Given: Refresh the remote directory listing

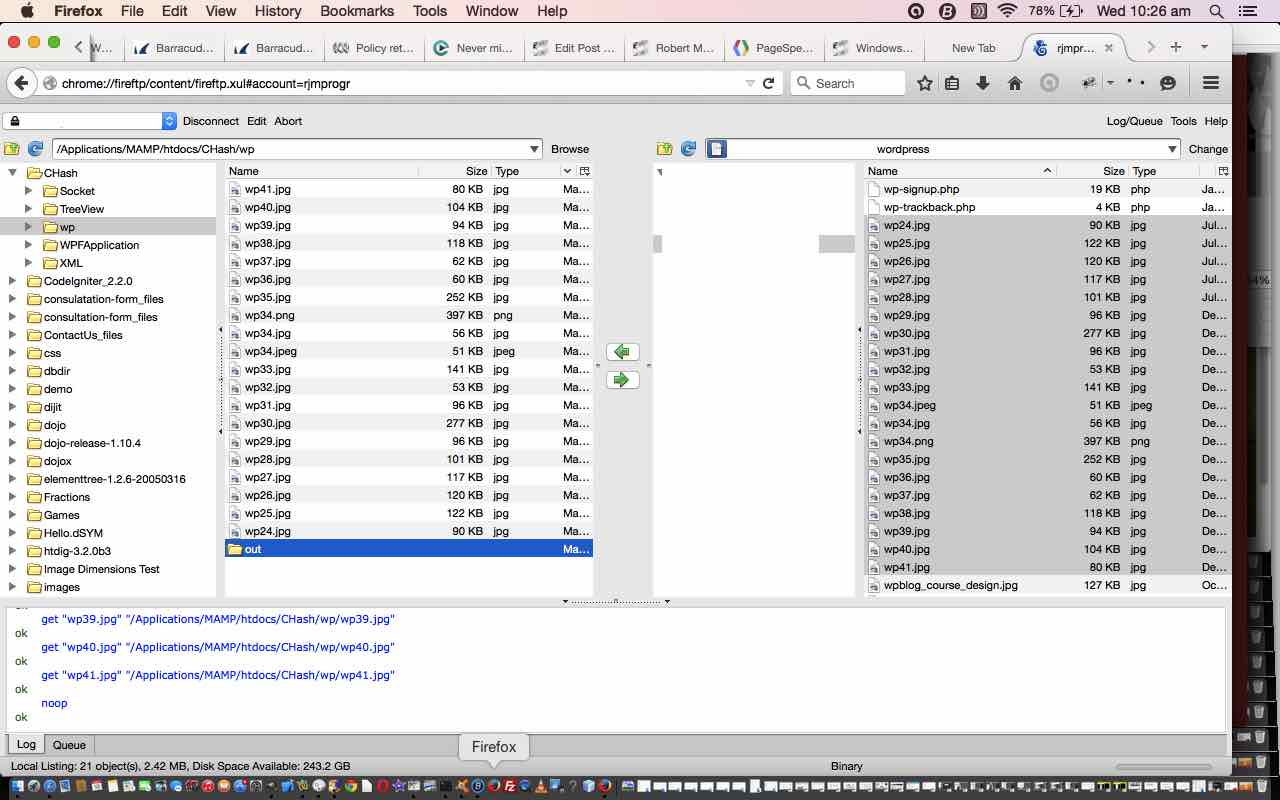Looking at the screenshot, I should (x=688, y=149).
